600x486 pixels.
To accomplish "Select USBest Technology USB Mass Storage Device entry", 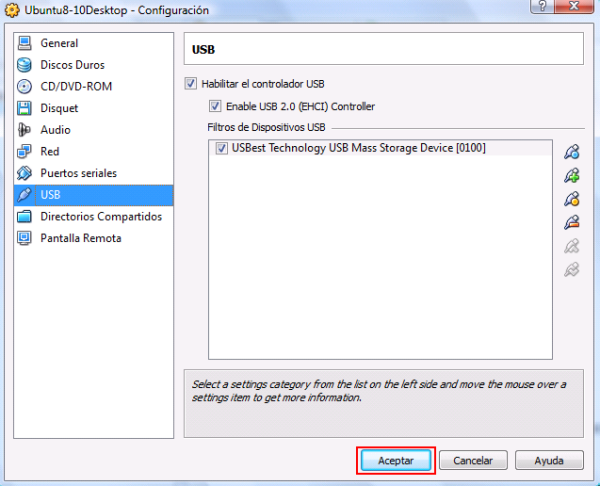I will 358,148.
